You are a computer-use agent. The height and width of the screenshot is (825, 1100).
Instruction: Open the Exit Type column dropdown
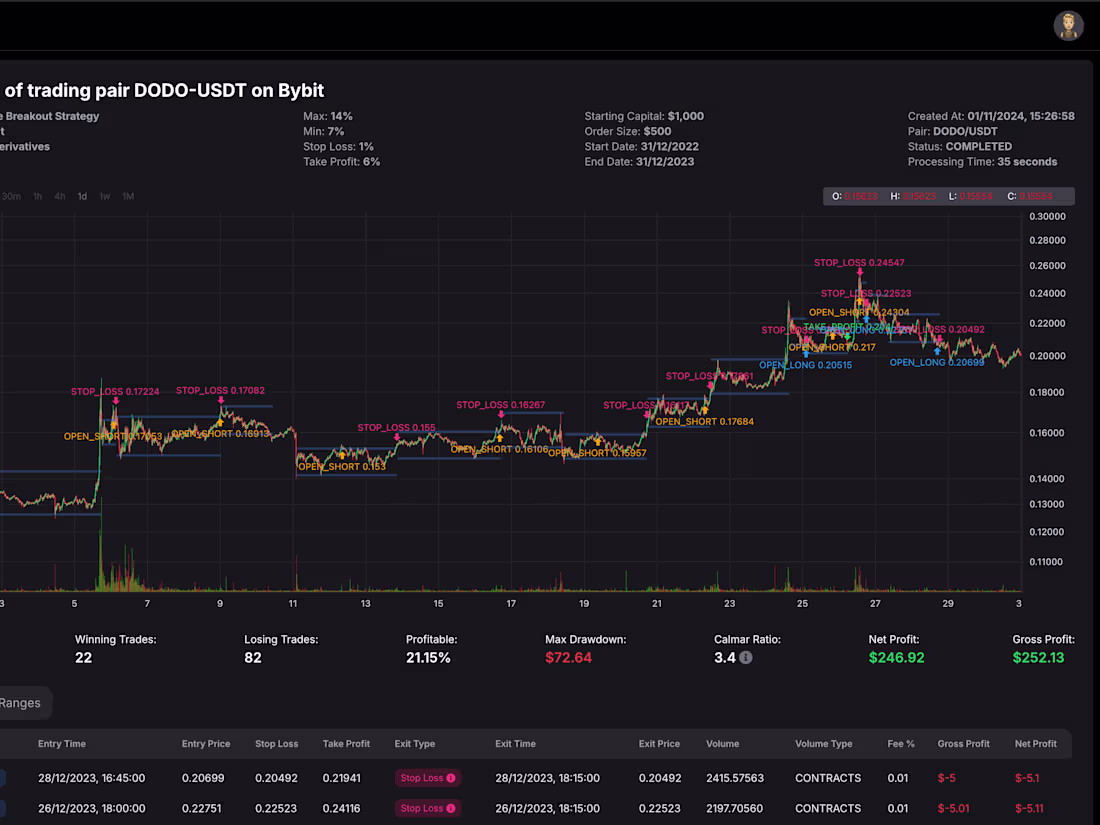click(x=414, y=744)
